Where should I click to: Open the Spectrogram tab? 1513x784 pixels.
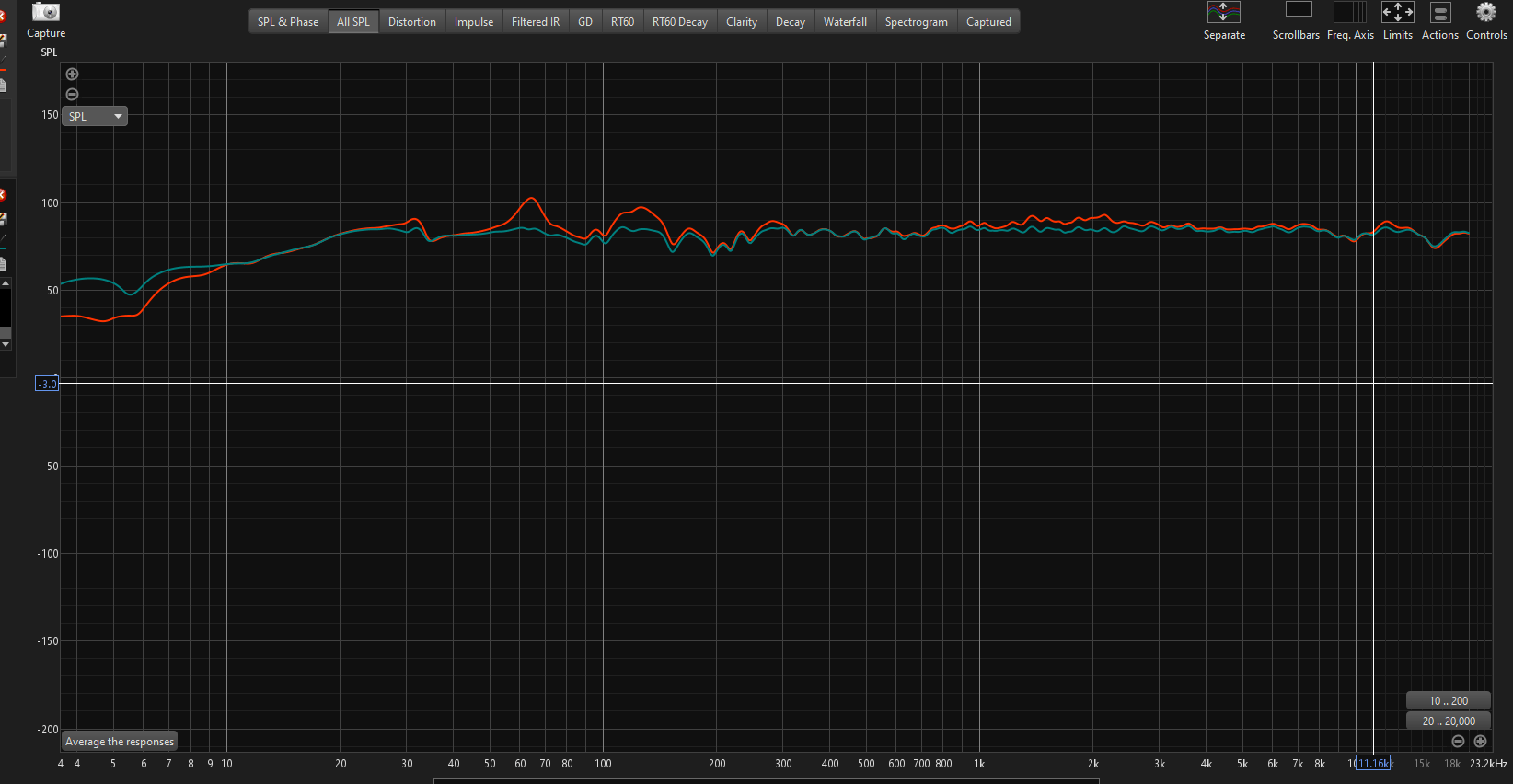coord(917,22)
